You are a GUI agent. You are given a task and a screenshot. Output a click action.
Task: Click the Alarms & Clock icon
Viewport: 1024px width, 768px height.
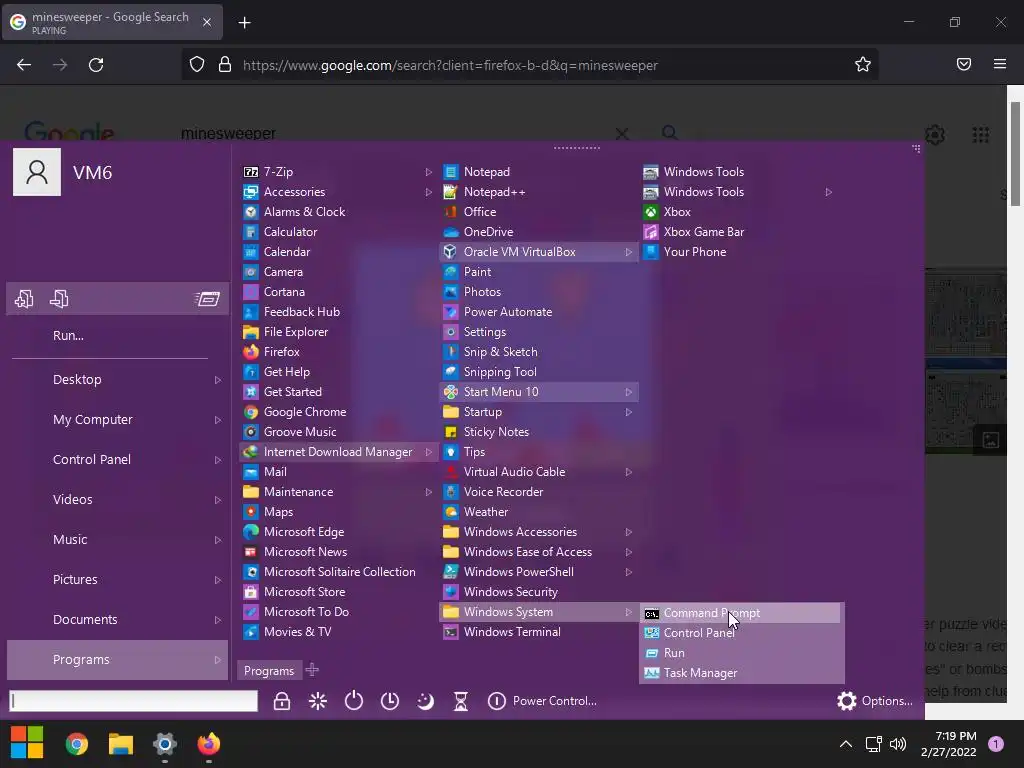pyautogui.click(x=251, y=212)
